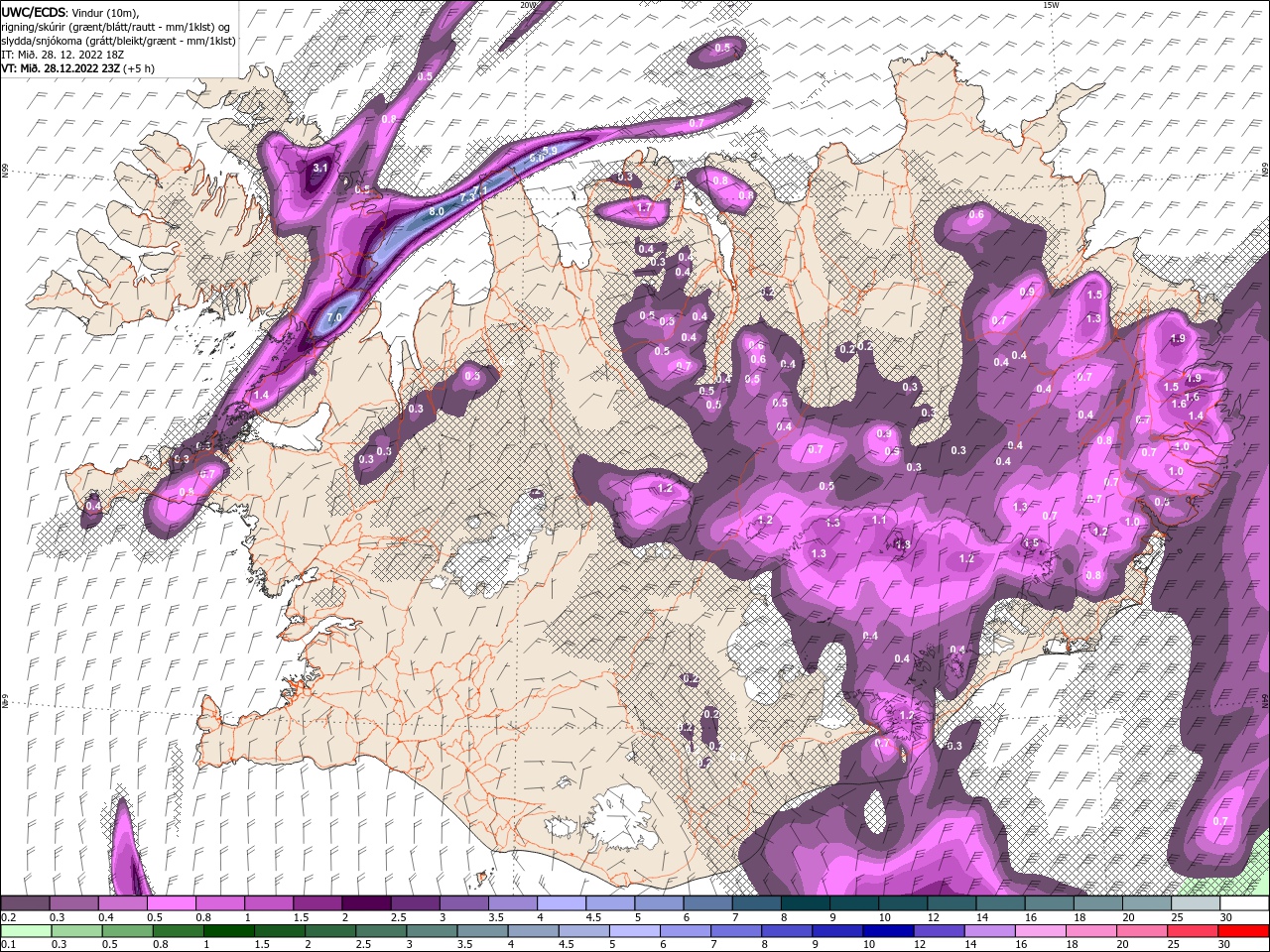Click the '1.7' precipitation value on the map

coord(643,208)
